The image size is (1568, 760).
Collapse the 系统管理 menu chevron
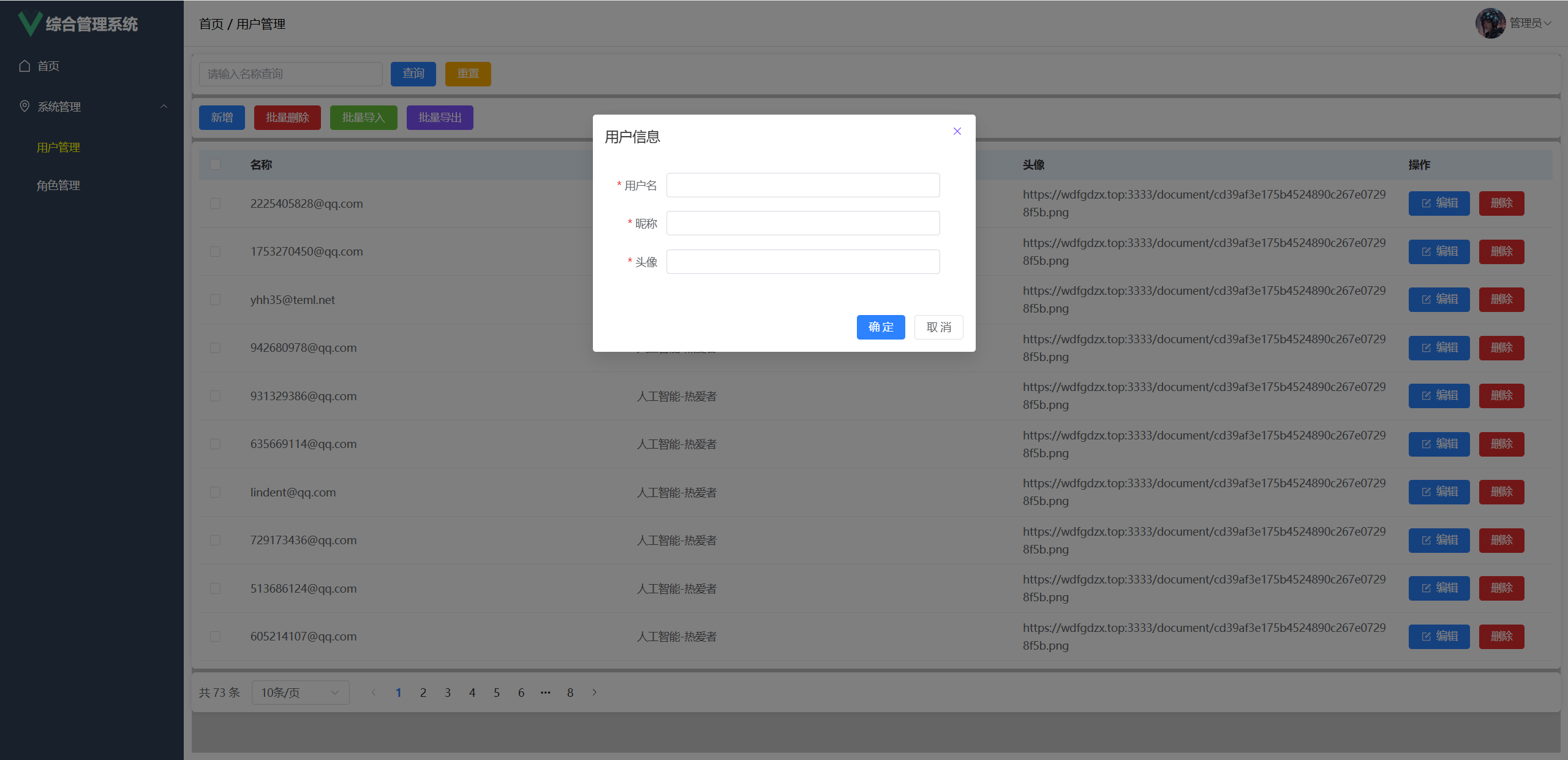coord(164,106)
